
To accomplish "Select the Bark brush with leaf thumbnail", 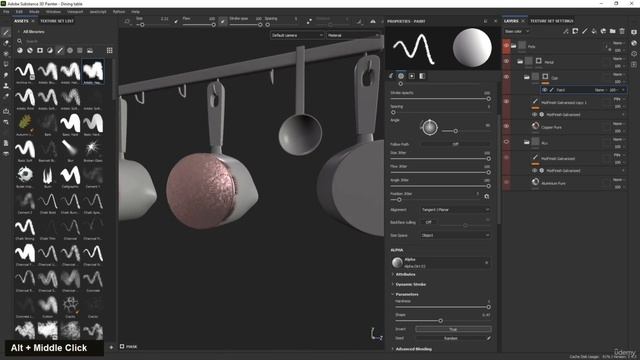I will (25, 123).
